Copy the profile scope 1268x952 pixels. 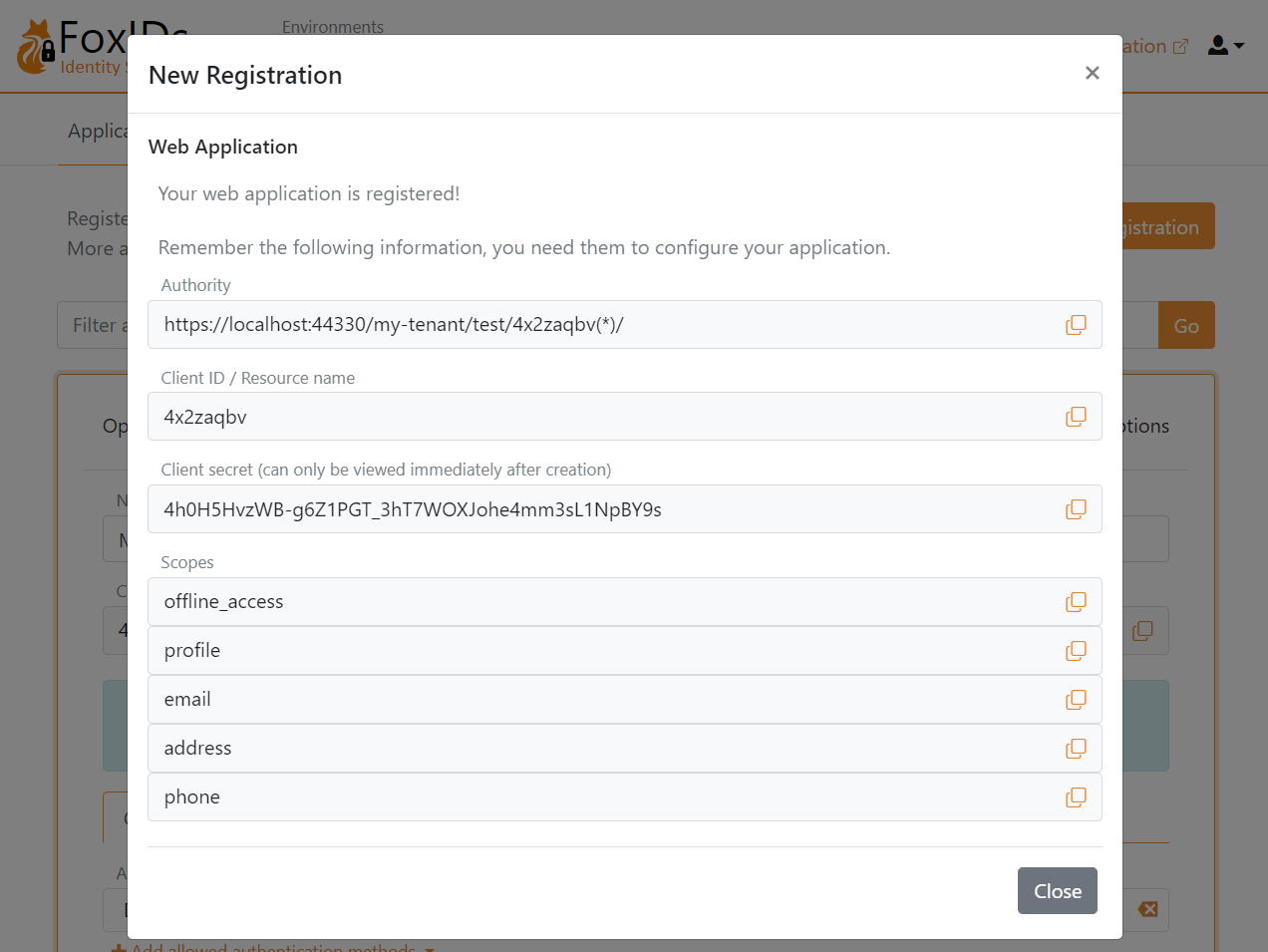coord(1076,651)
